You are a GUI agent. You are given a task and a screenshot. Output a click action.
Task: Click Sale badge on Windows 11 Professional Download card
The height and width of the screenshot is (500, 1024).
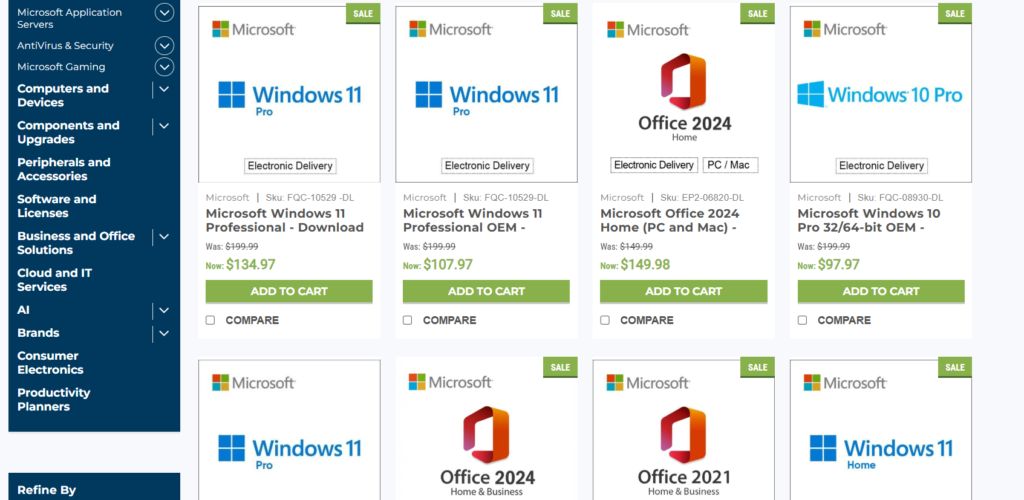tap(363, 14)
